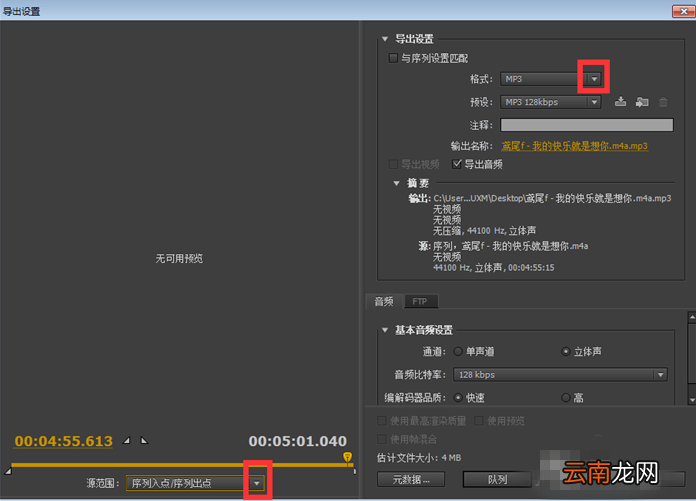Click the set in point triangle icon
The height and width of the screenshot is (501, 696).
(127, 441)
